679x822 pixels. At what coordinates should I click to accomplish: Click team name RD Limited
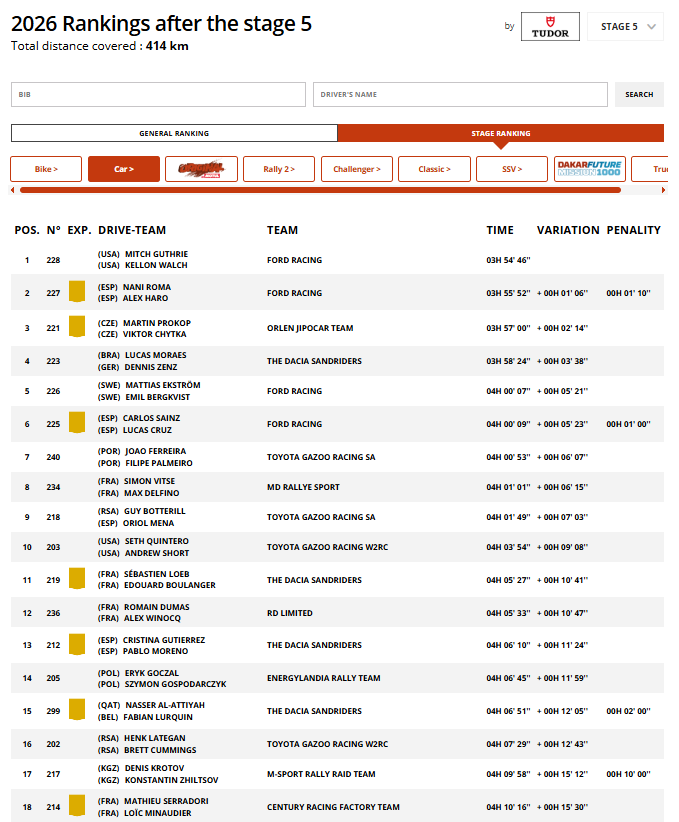[289, 613]
